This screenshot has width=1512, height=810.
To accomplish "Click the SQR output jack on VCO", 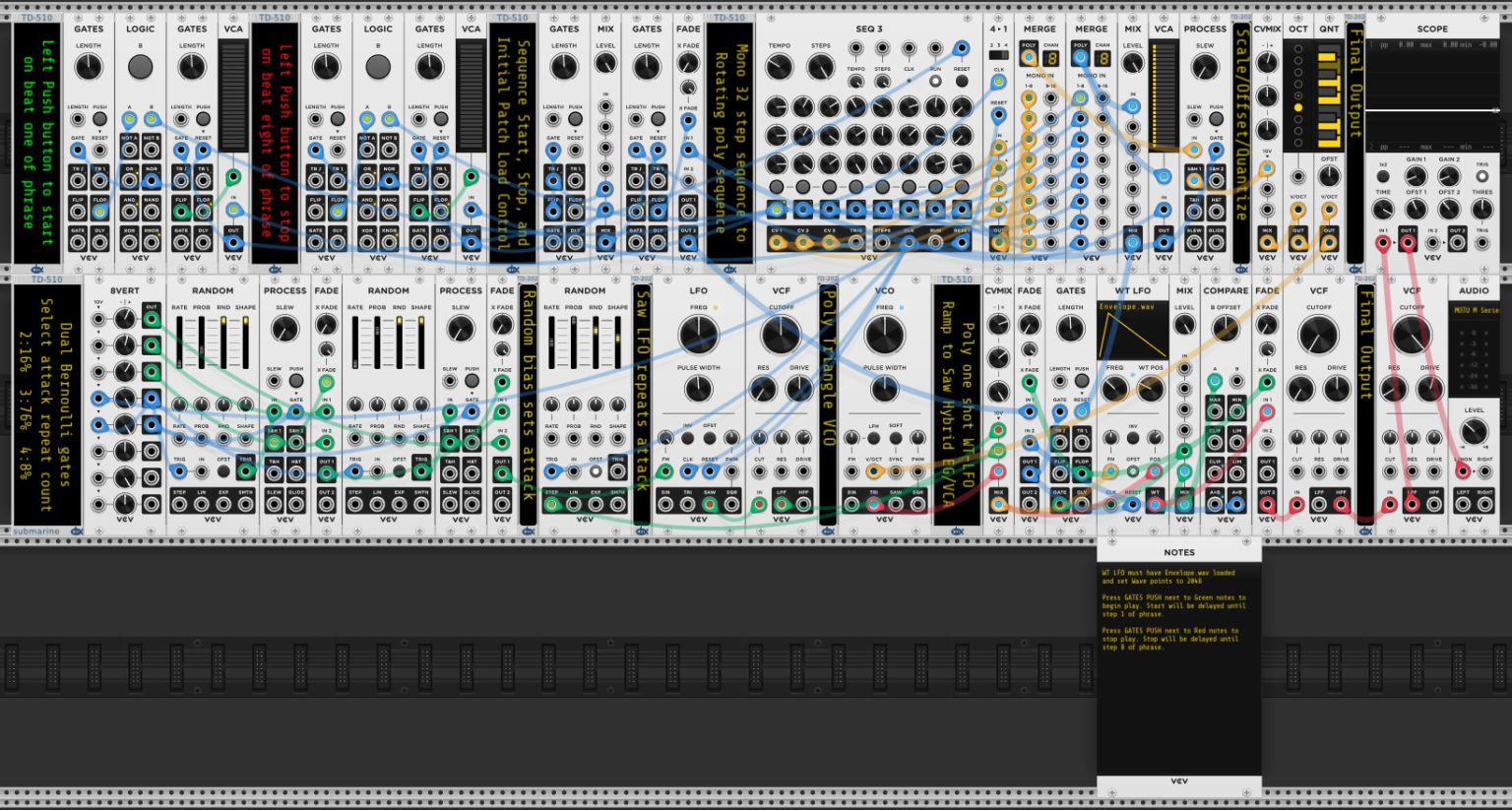I will coord(917,504).
